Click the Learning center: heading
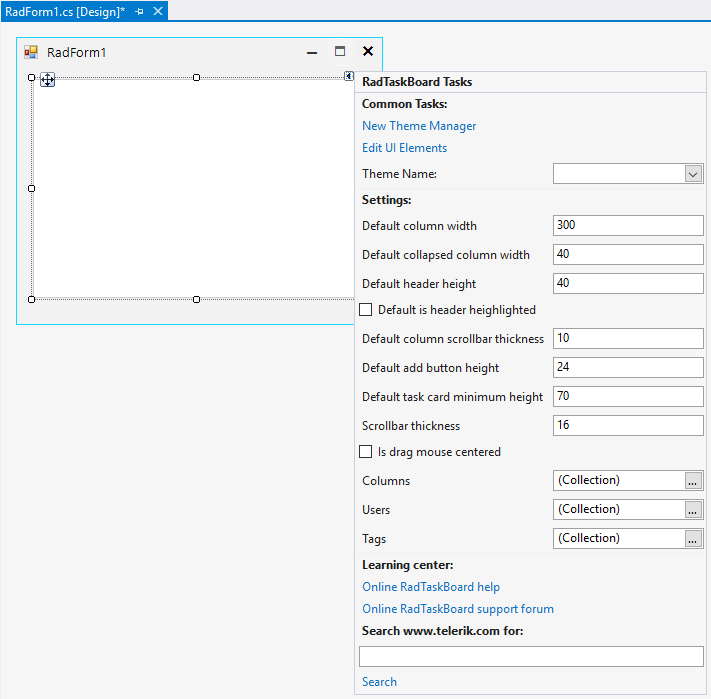 pyautogui.click(x=407, y=565)
